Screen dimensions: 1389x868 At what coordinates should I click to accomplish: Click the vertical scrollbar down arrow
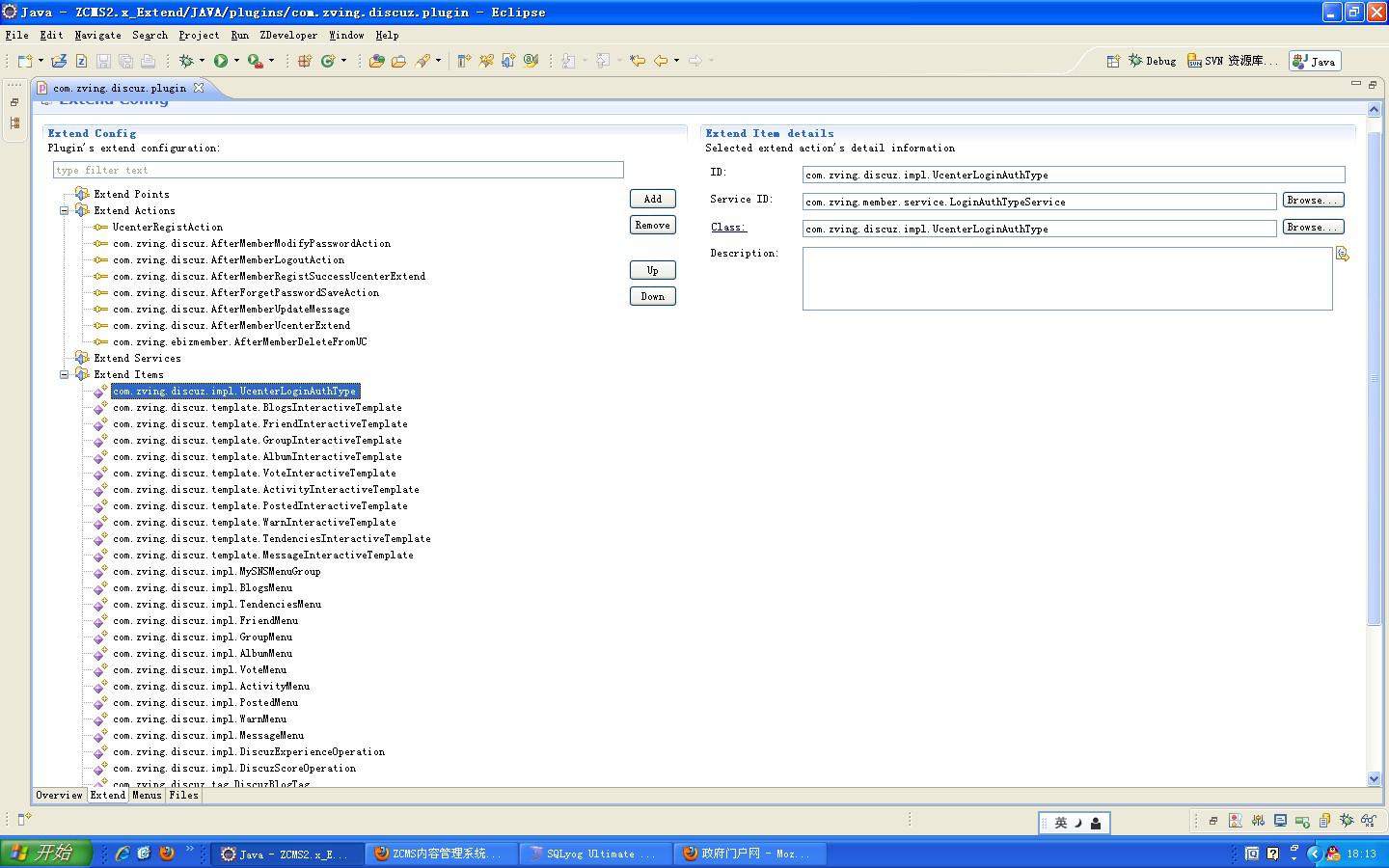[1374, 778]
